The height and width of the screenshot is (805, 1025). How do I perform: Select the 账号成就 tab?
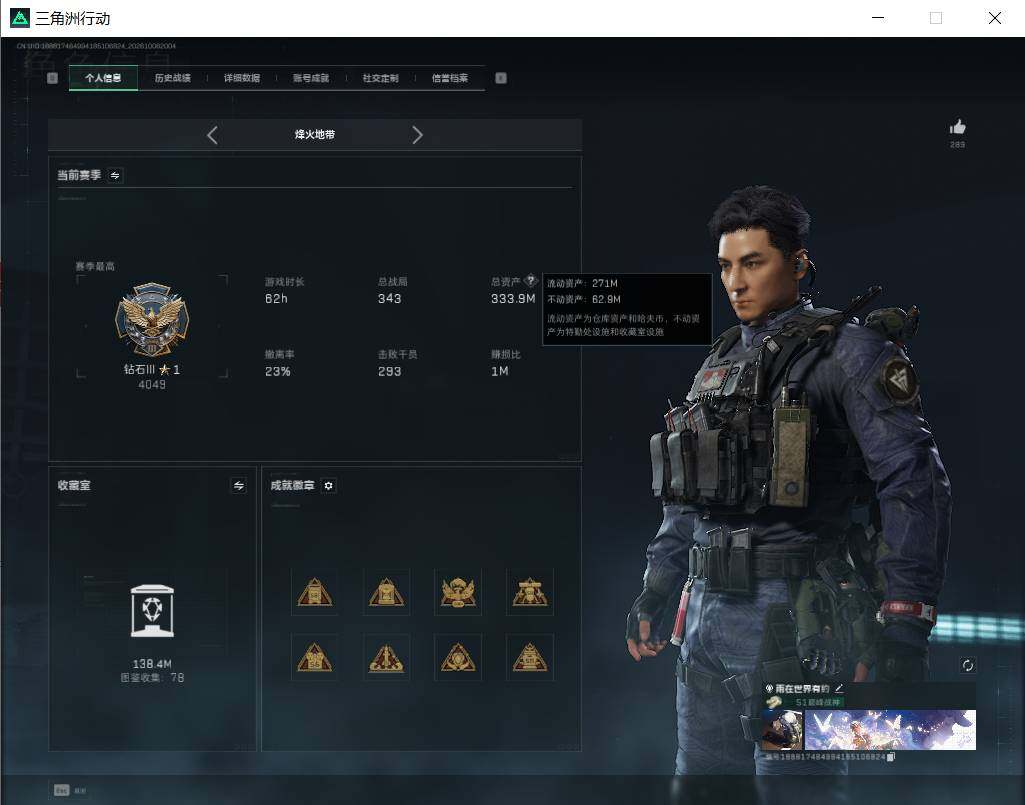pyautogui.click(x=311, y=78)
